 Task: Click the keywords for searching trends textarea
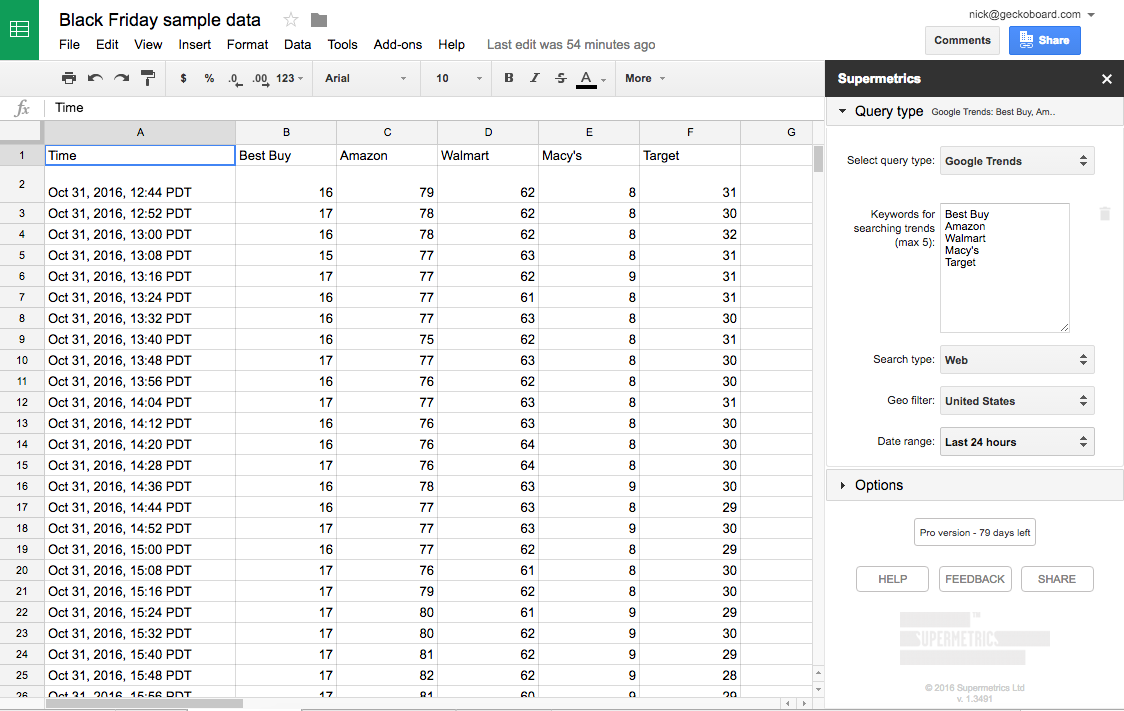click(1004, 267)
